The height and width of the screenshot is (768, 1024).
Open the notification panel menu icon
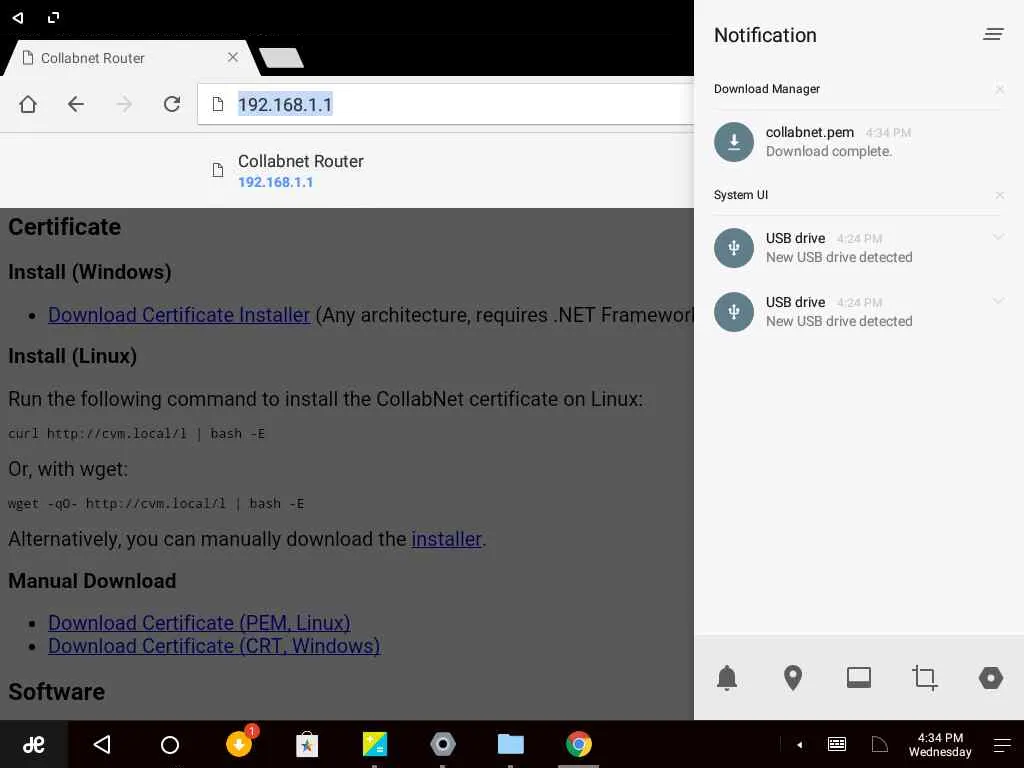point(993,35)
